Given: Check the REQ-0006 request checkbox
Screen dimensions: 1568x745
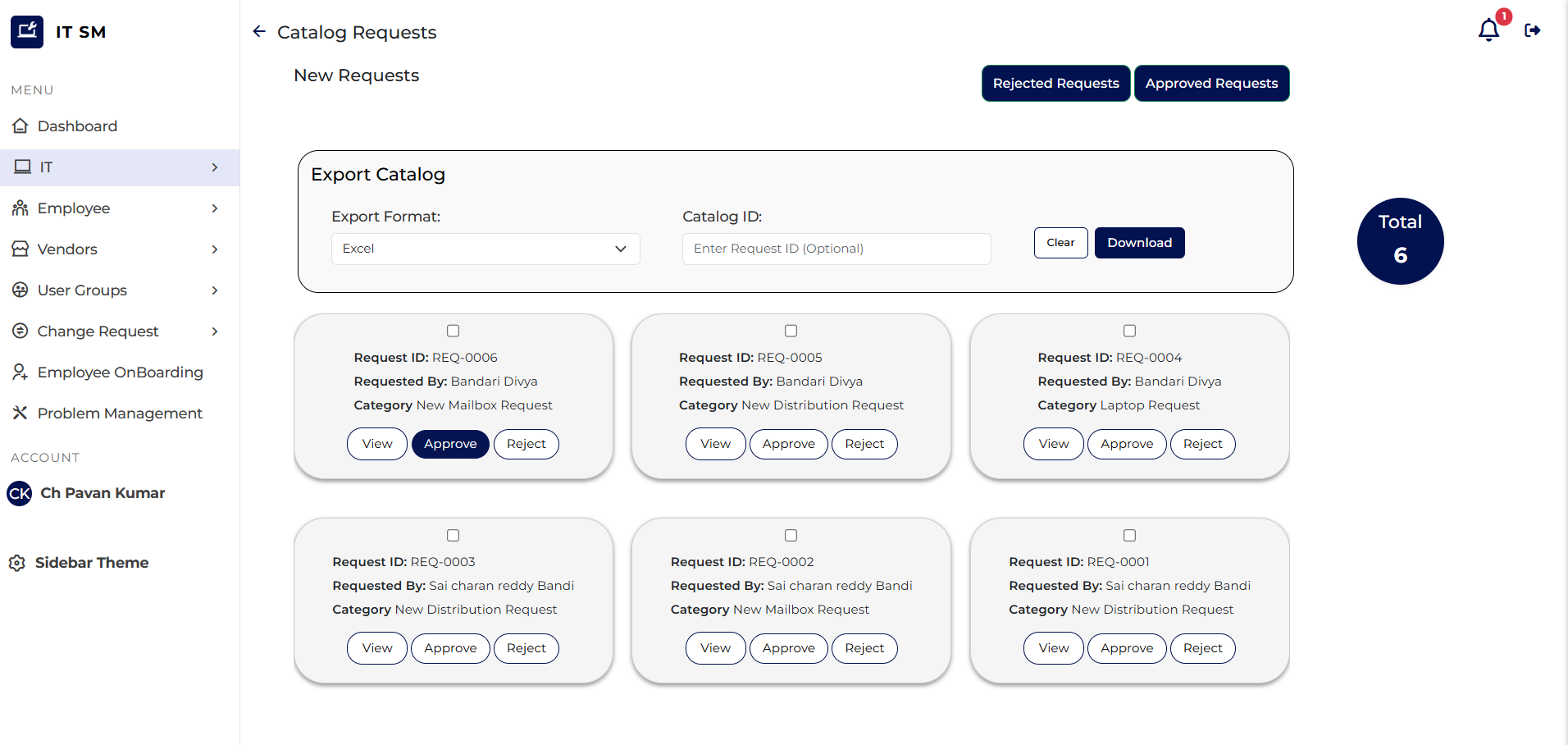Looking at the screenshot, I should pyautogui.click(x=453, y=331).
